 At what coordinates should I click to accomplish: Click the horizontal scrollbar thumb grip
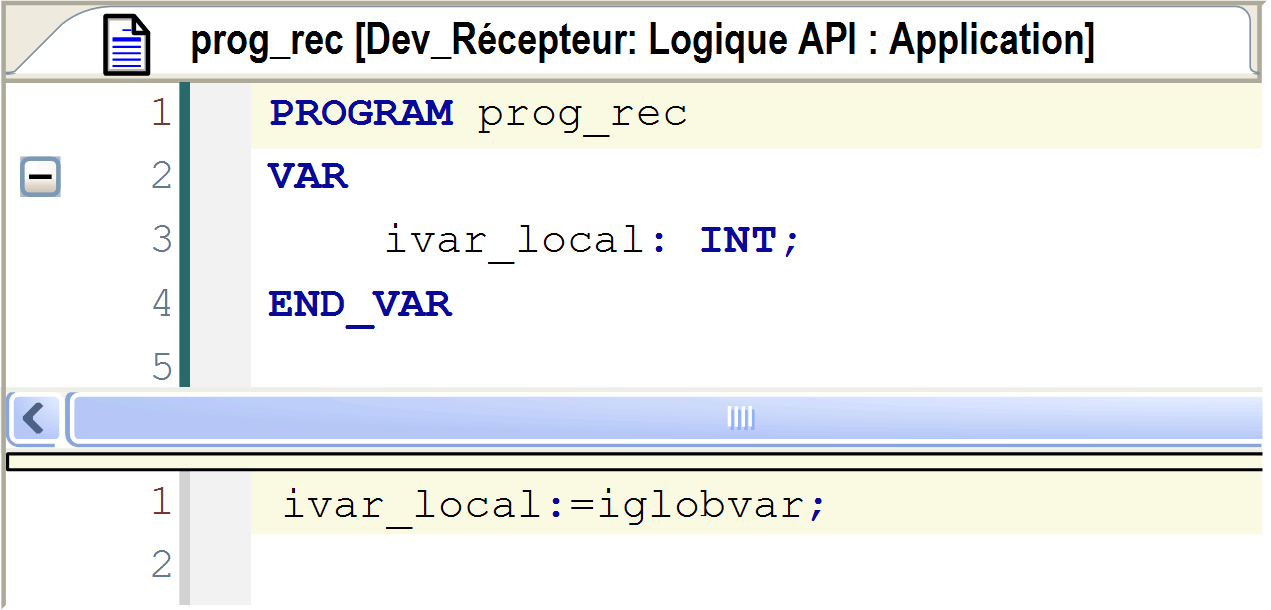click(740, 418)
